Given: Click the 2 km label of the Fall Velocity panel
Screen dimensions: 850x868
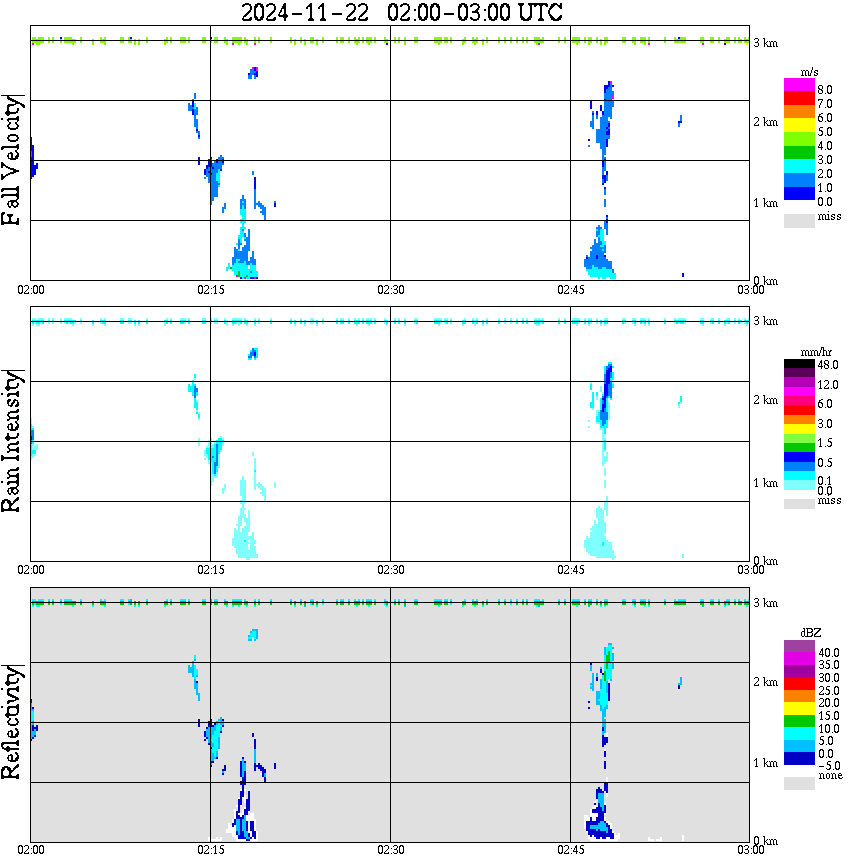Looking at the screenshot, I should click(x=765, y=122).
